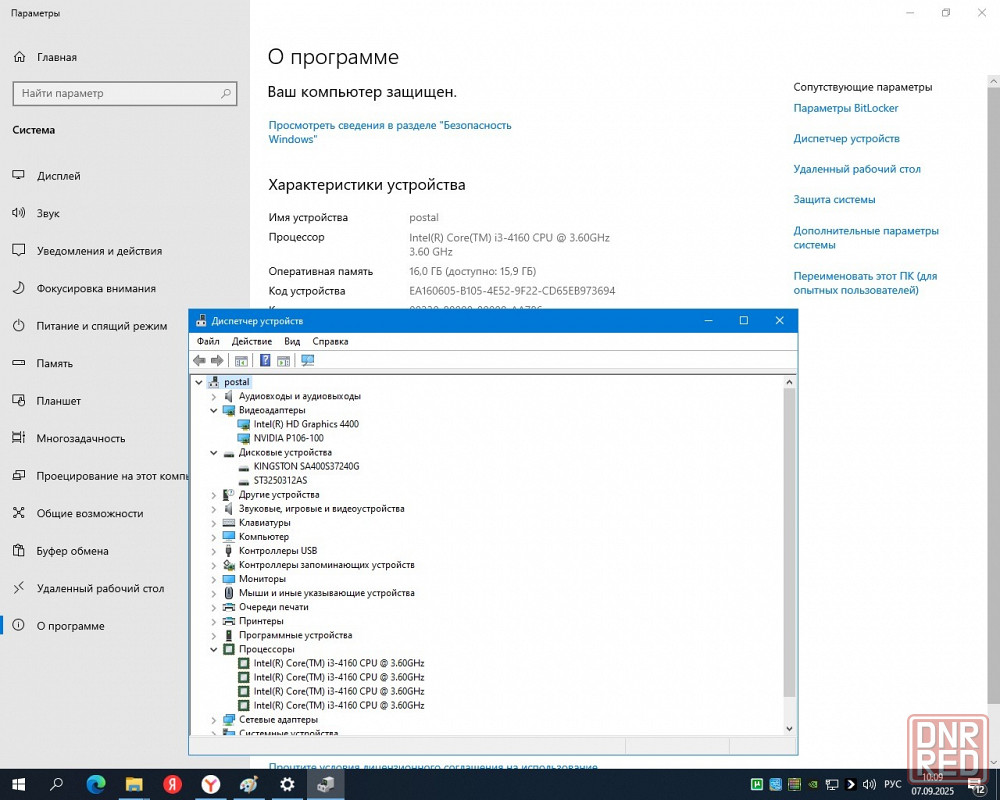Viewport: 1000px width, 800px height.
Task: Open Параметры BitLocker link
Action: (x=846, y=108)
